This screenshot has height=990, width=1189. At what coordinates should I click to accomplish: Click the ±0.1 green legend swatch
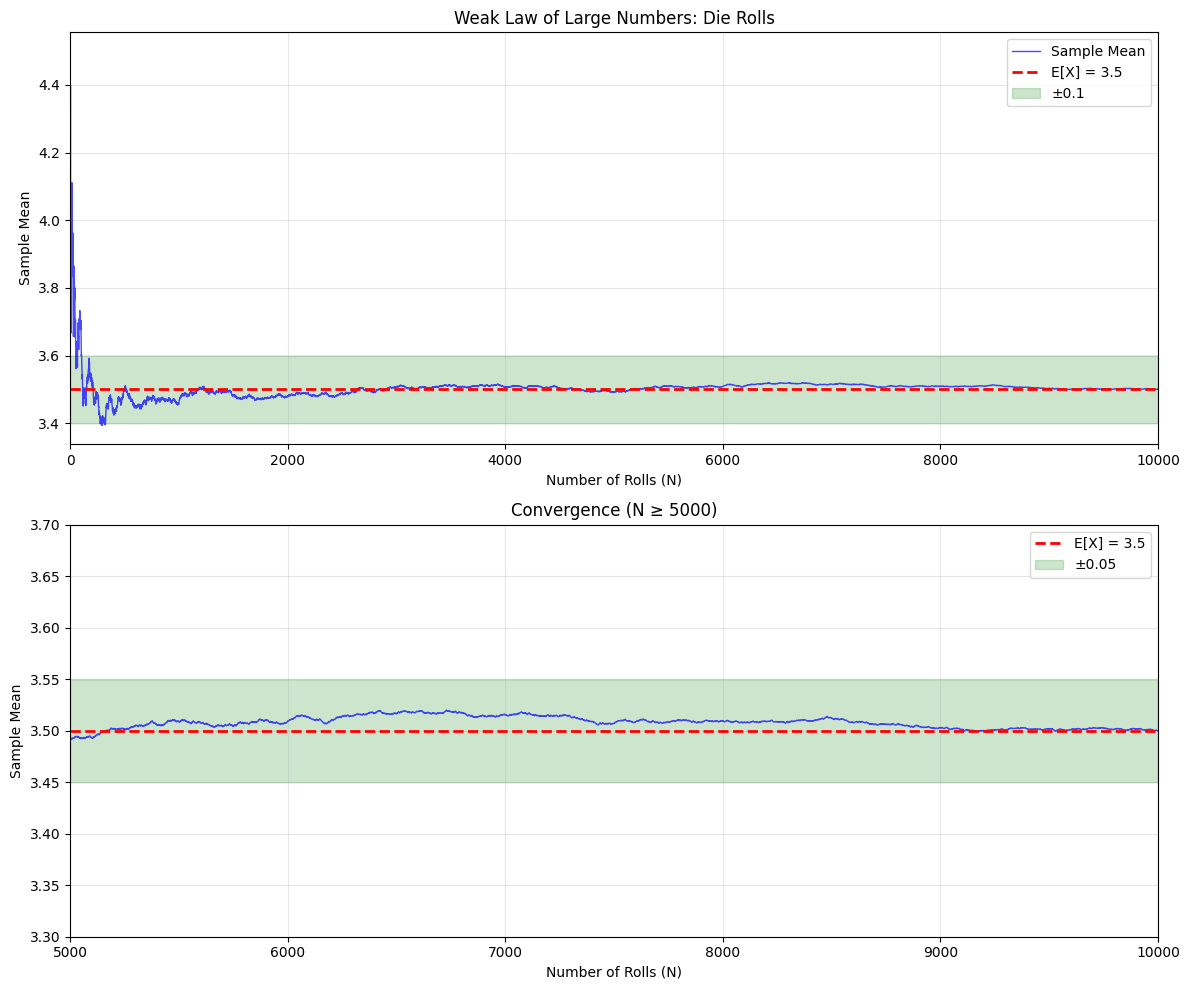click(1026, 93)
